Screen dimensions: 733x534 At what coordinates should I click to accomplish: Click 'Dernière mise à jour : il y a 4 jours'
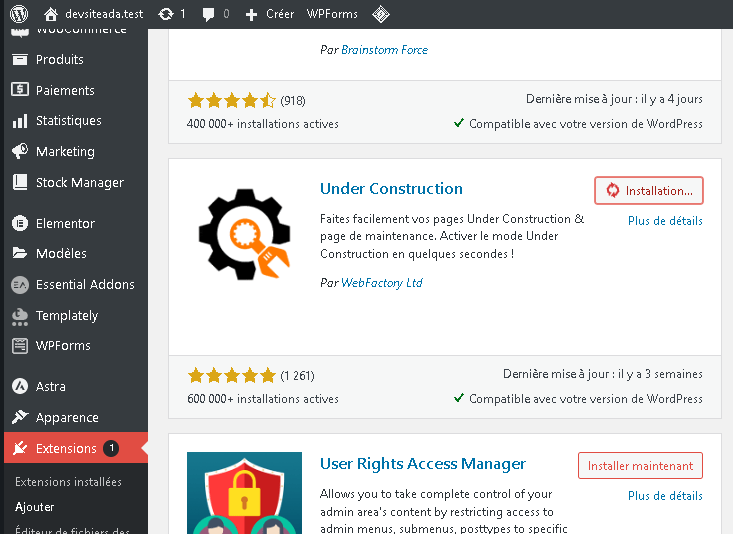[614, 99]
